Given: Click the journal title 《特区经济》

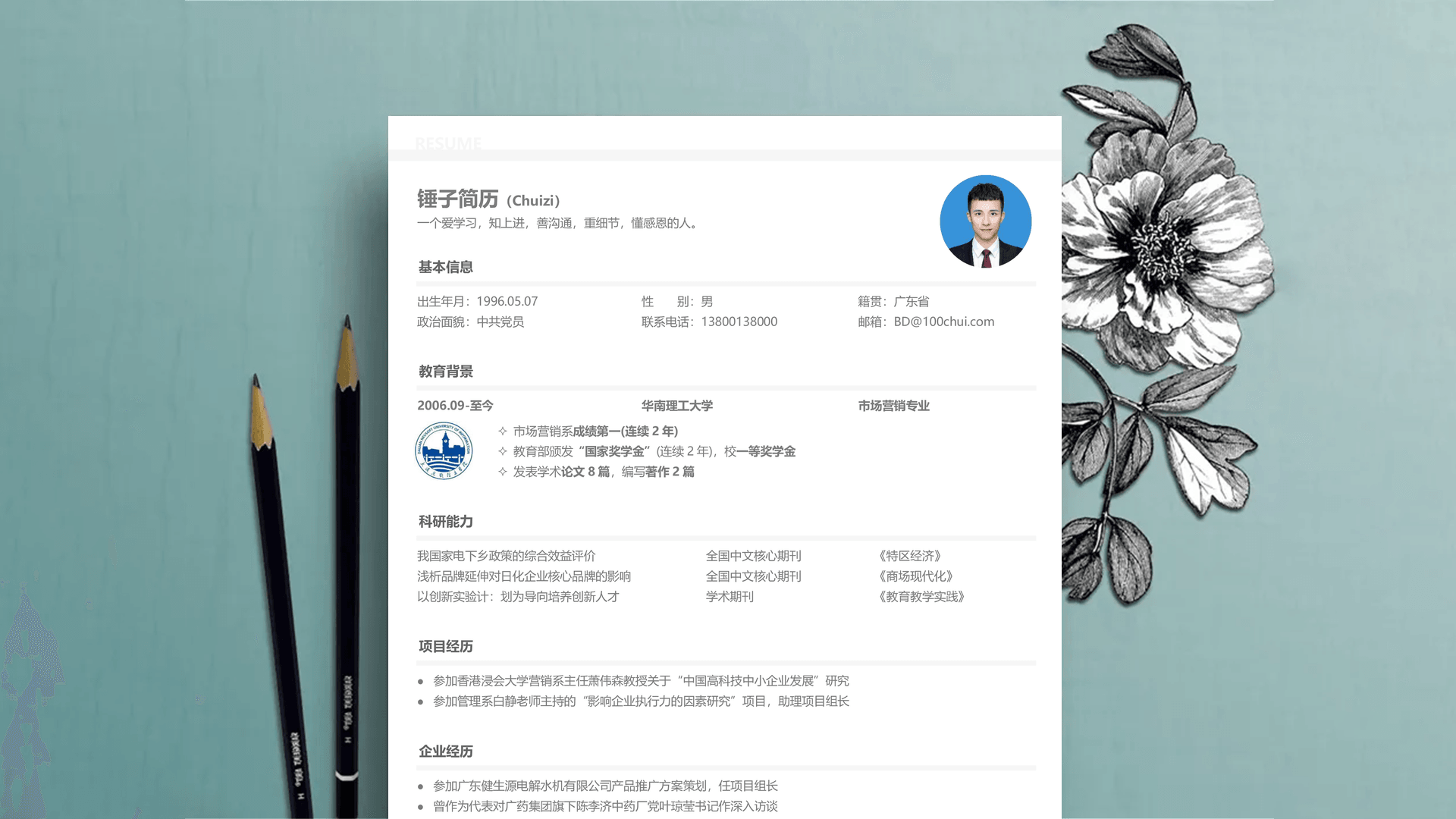Looking at the screenshot, I should coord(910,556).
